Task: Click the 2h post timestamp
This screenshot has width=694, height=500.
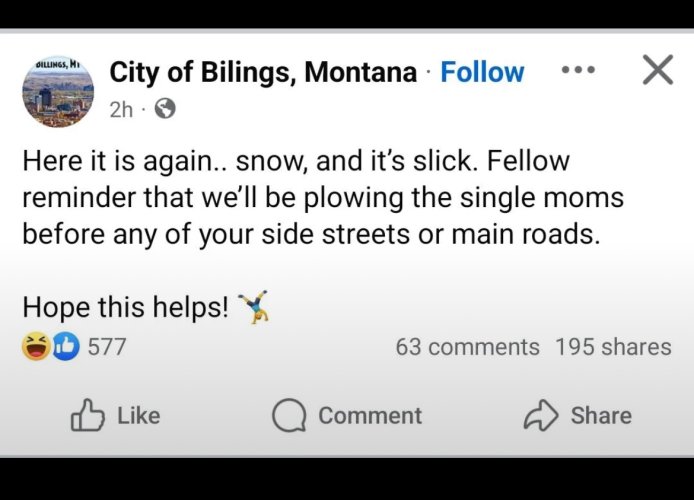Action: coord(121,109)
